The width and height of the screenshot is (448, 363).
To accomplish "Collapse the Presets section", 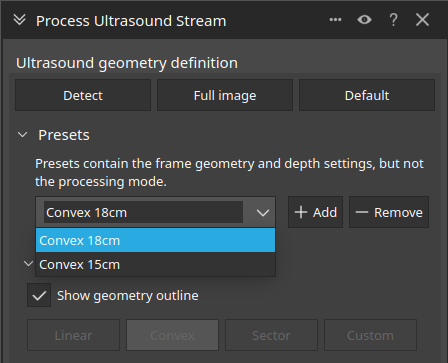I will click(22, 135).
